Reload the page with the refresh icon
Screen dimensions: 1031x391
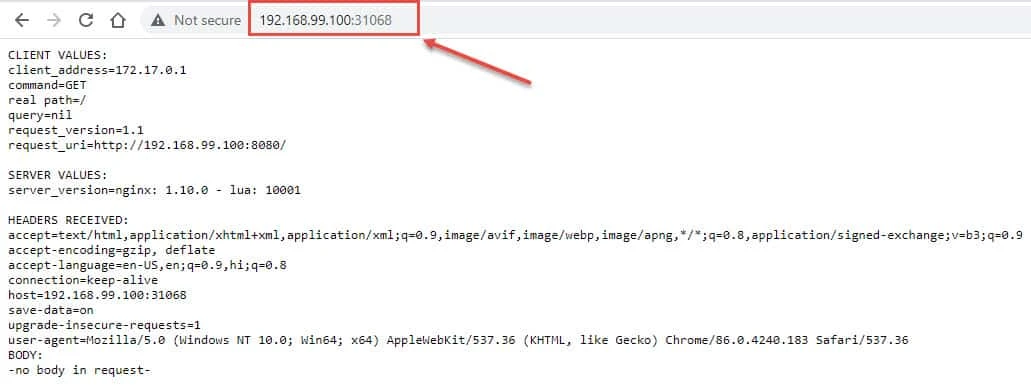coord(86,20)
